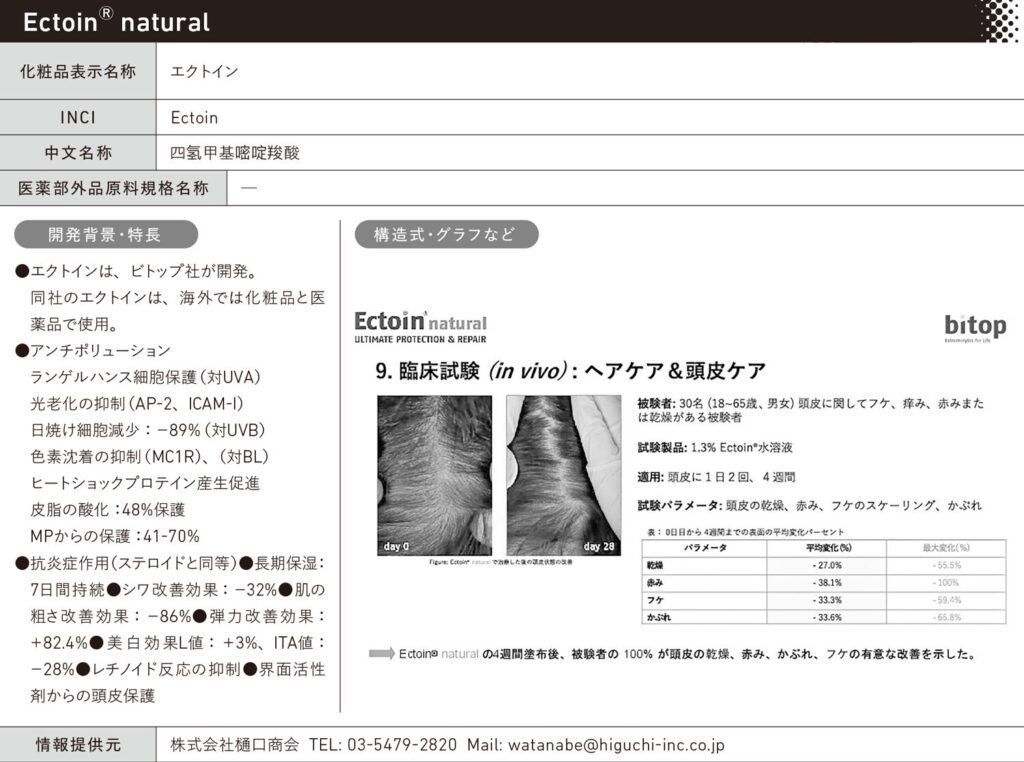Screen dimensions: 1024x762
Task: Click the dotted halftone pattern in header corner
Action: coord(996,20)
